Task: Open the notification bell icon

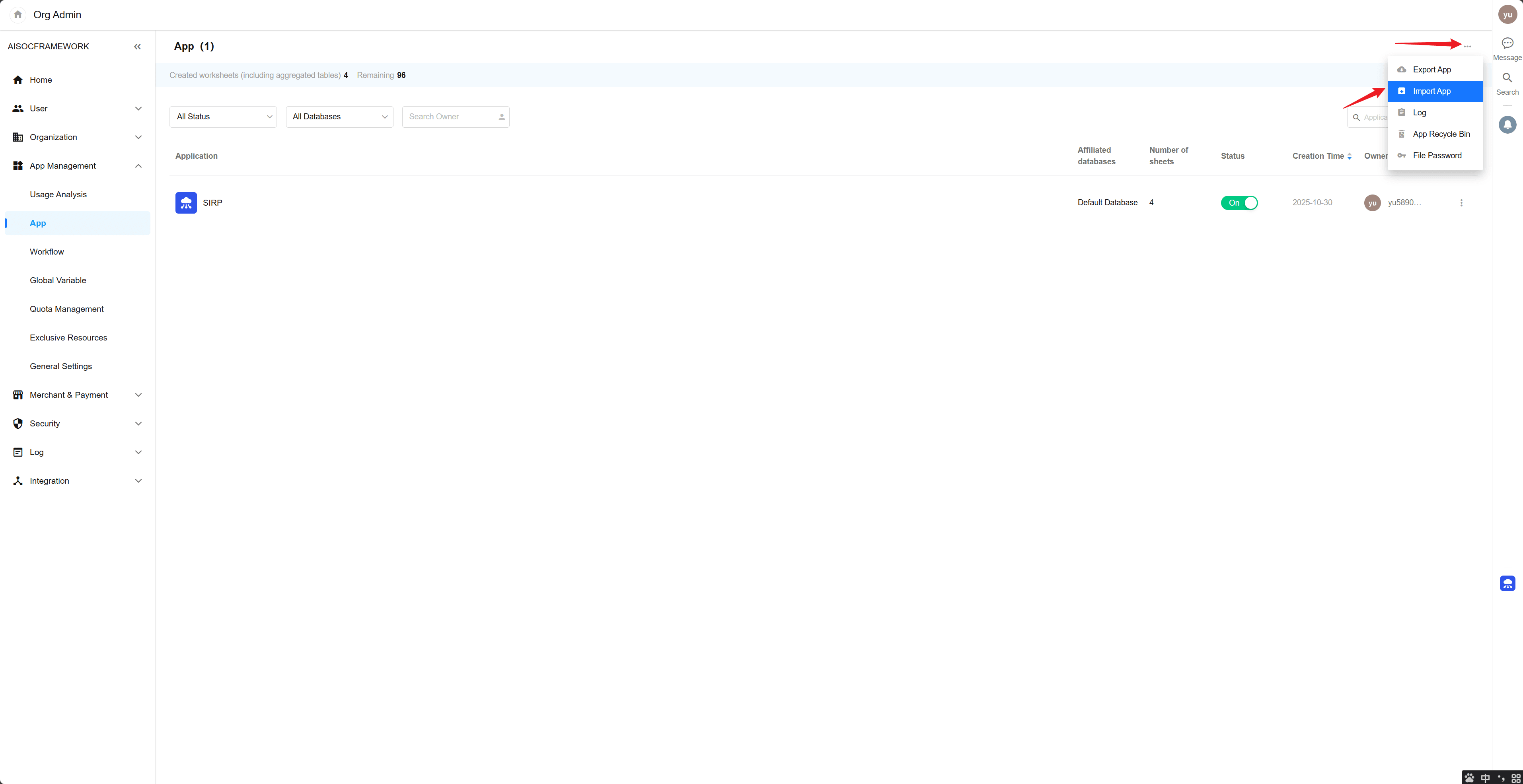Action: click(x=1507, y=125)
